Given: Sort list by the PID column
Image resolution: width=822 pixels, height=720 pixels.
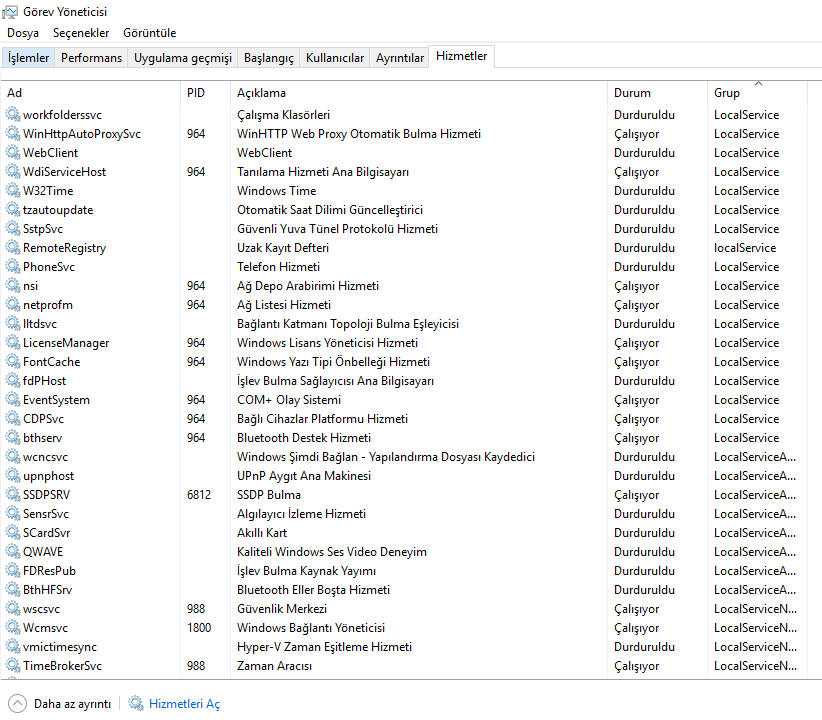Looking at the screenshot, I should [195, 93].
